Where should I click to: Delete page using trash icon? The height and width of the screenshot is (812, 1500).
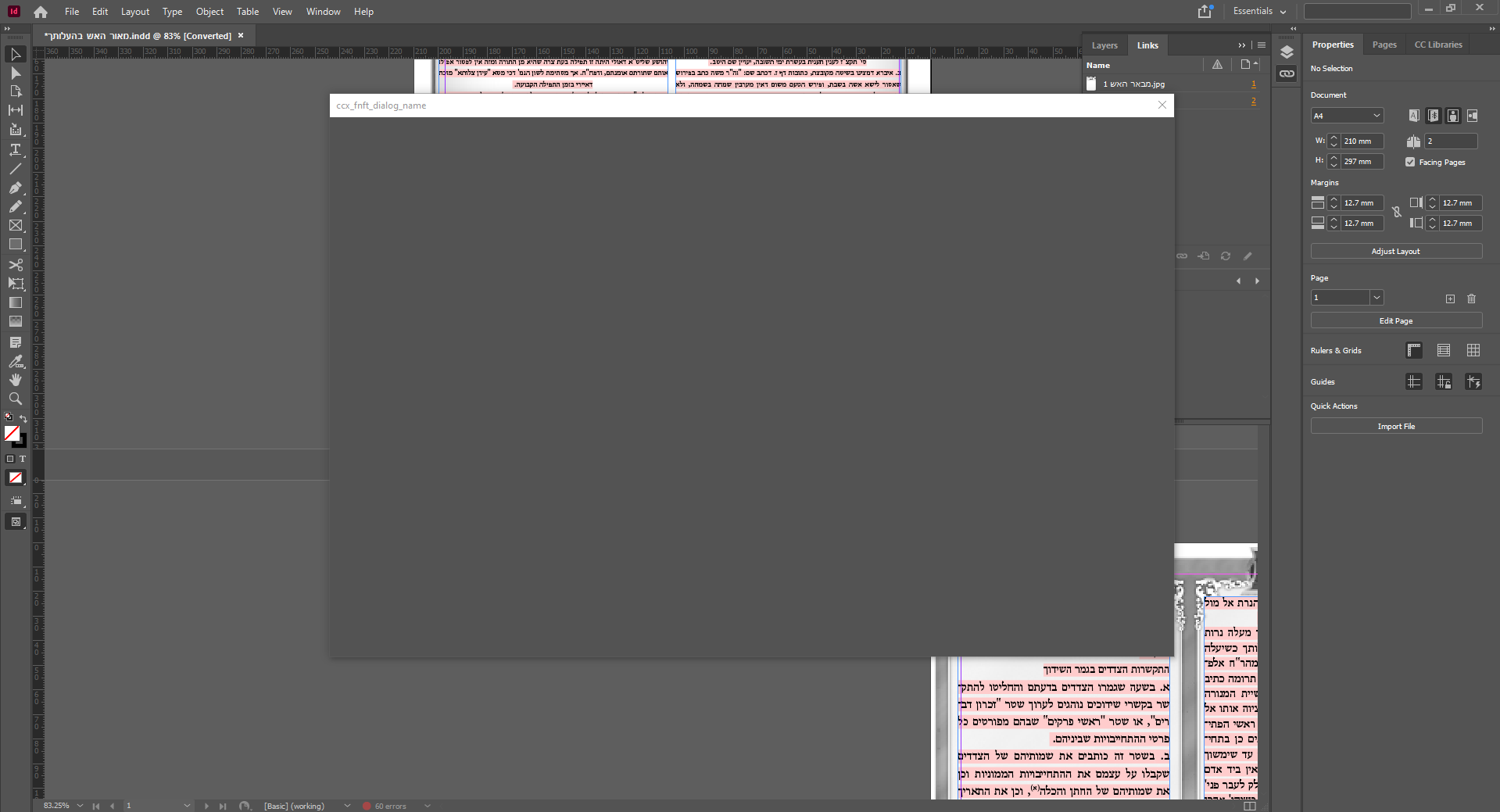click(1471, 299)
